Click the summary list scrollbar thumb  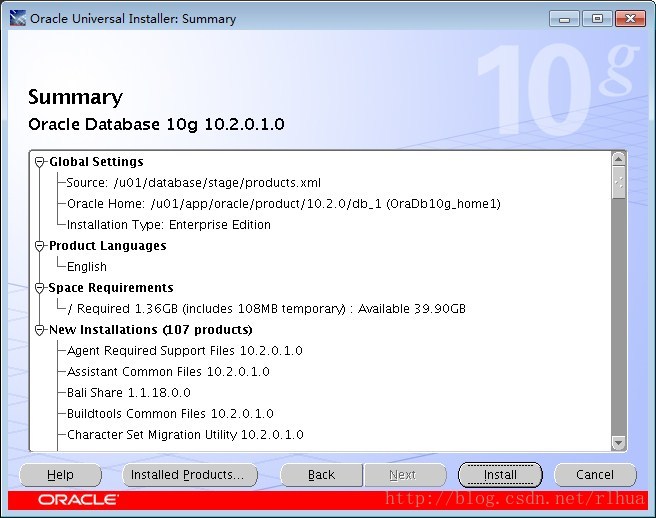618,182
